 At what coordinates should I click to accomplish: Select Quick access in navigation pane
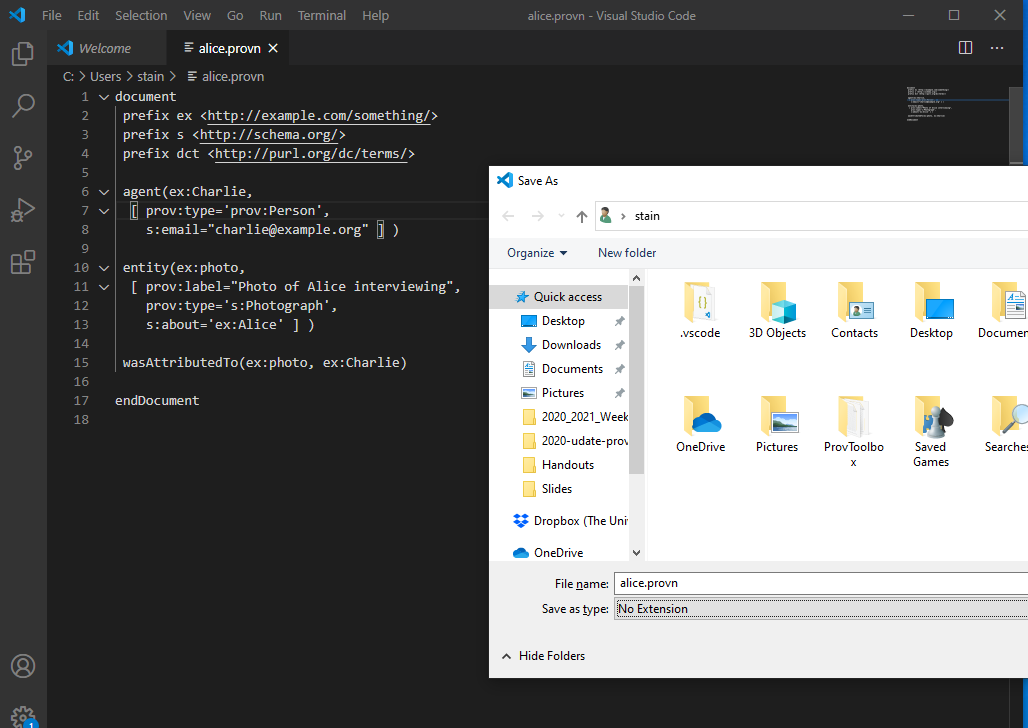(x=559, y=296)
